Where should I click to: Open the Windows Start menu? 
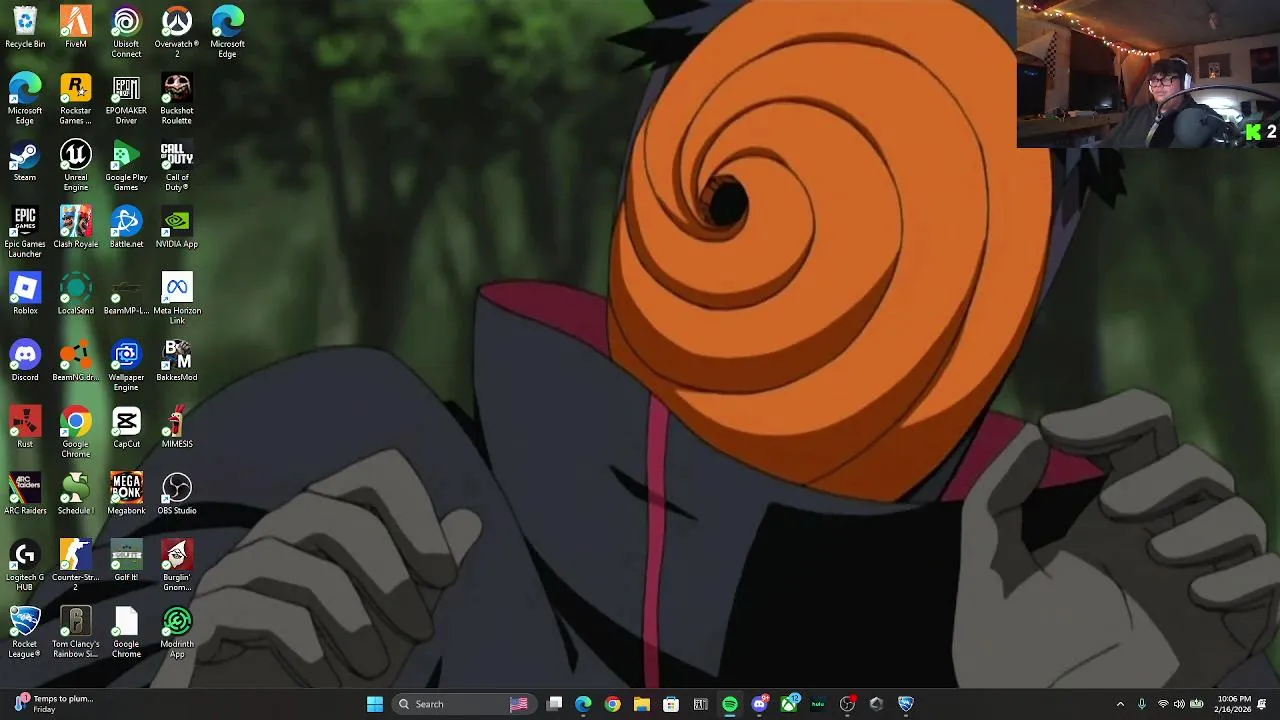point(375,704)
